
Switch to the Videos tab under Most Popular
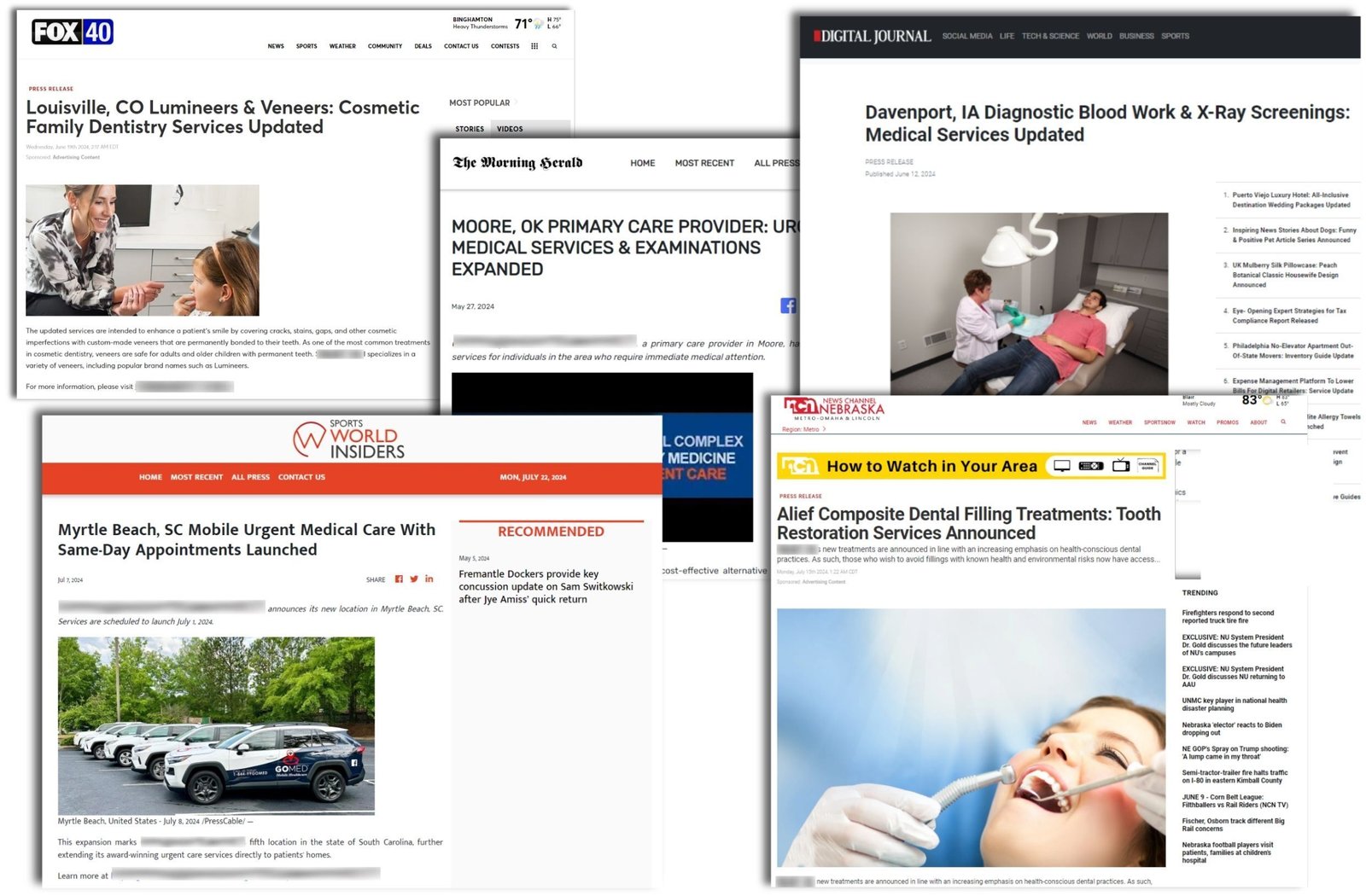(x=510, y=129)
